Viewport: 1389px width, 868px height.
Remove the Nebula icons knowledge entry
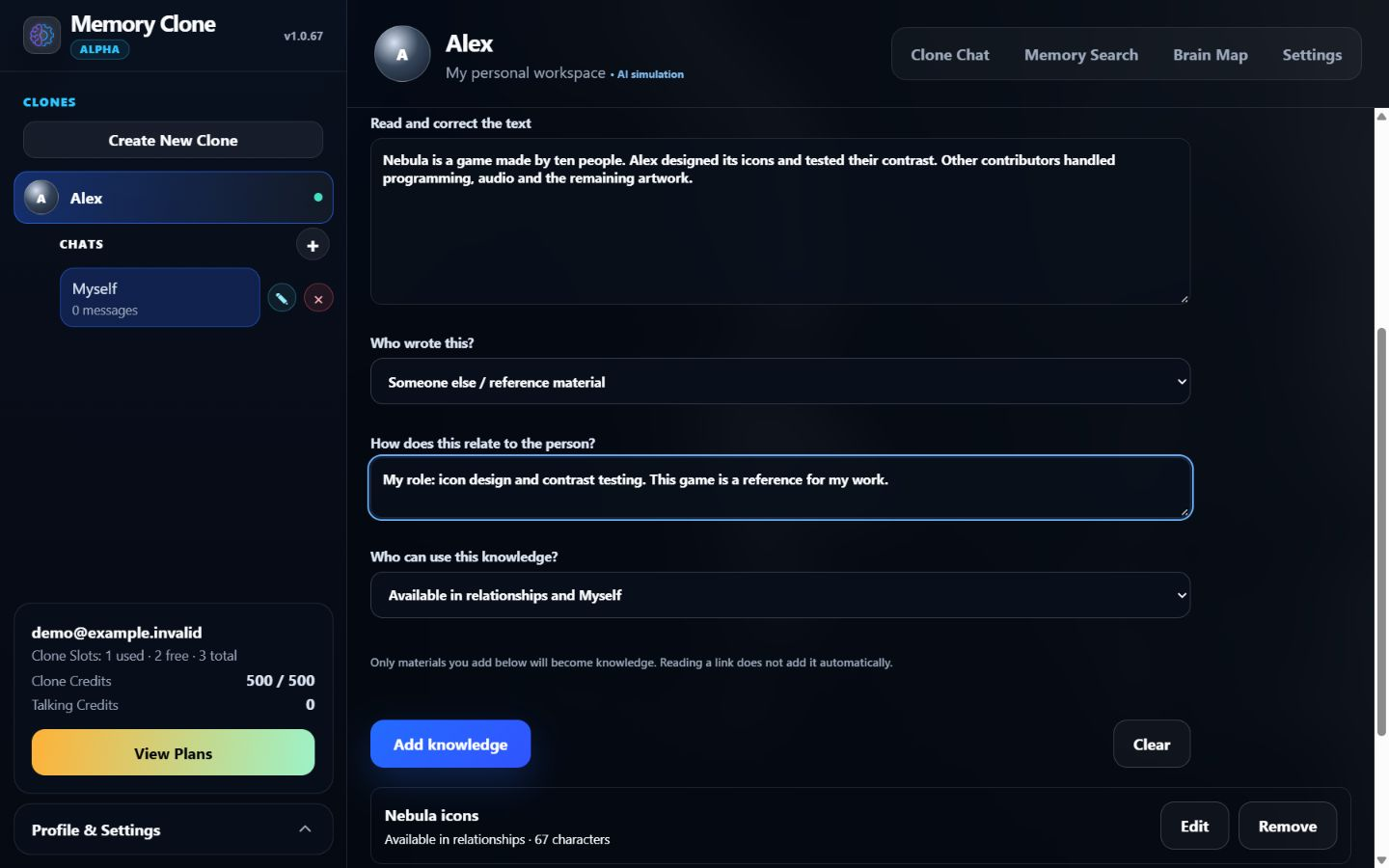pos(1288,826)
